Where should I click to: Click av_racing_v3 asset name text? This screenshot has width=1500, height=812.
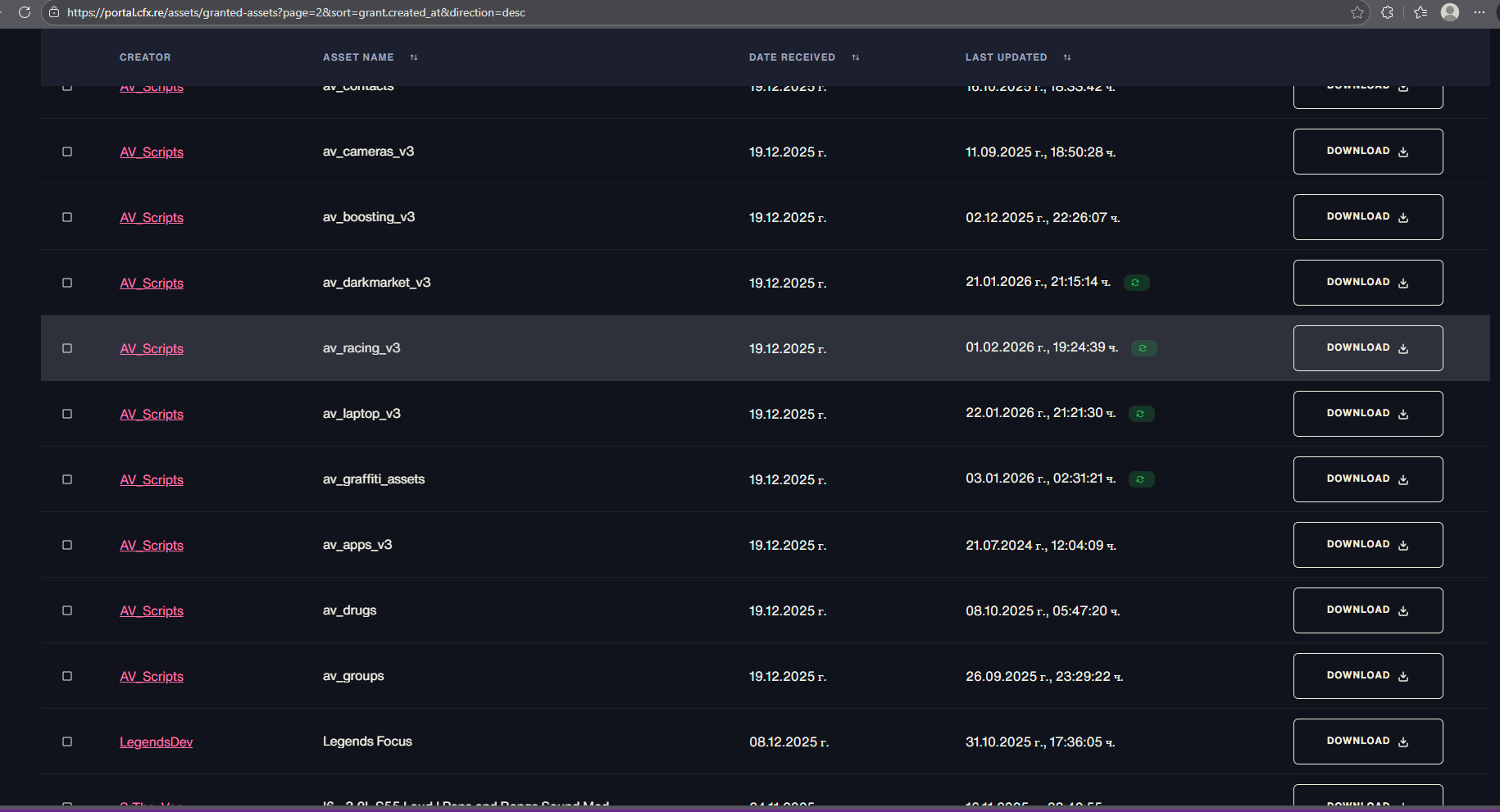[x=361, y=348]
